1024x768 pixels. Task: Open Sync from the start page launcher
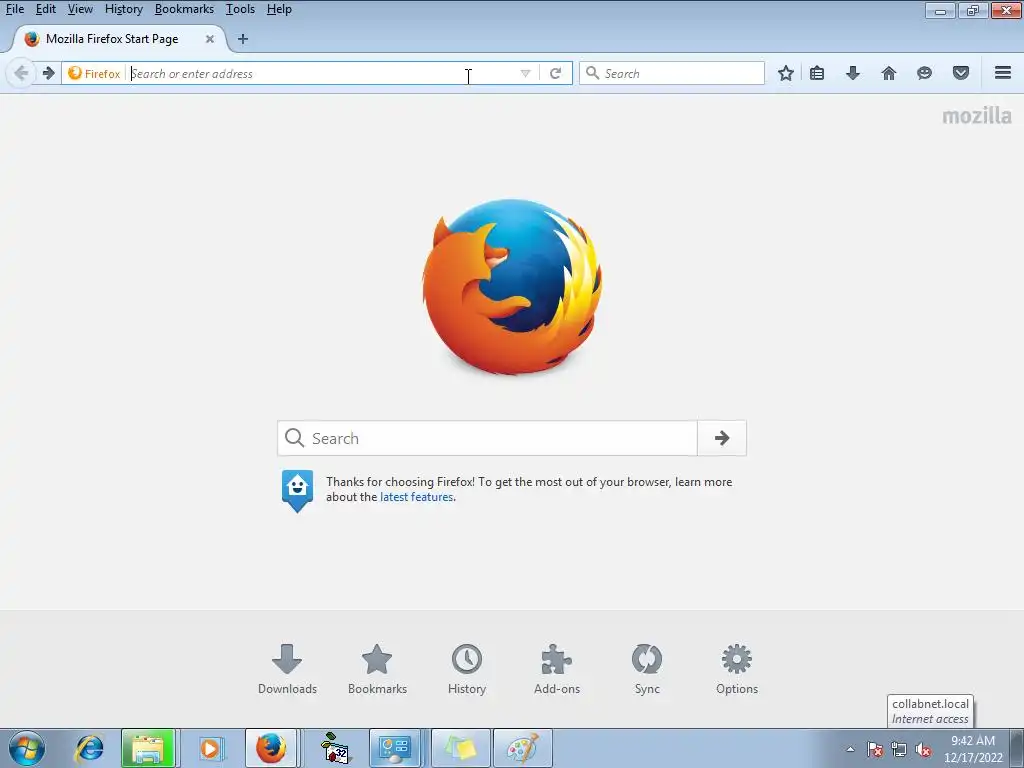click(647, 669)
